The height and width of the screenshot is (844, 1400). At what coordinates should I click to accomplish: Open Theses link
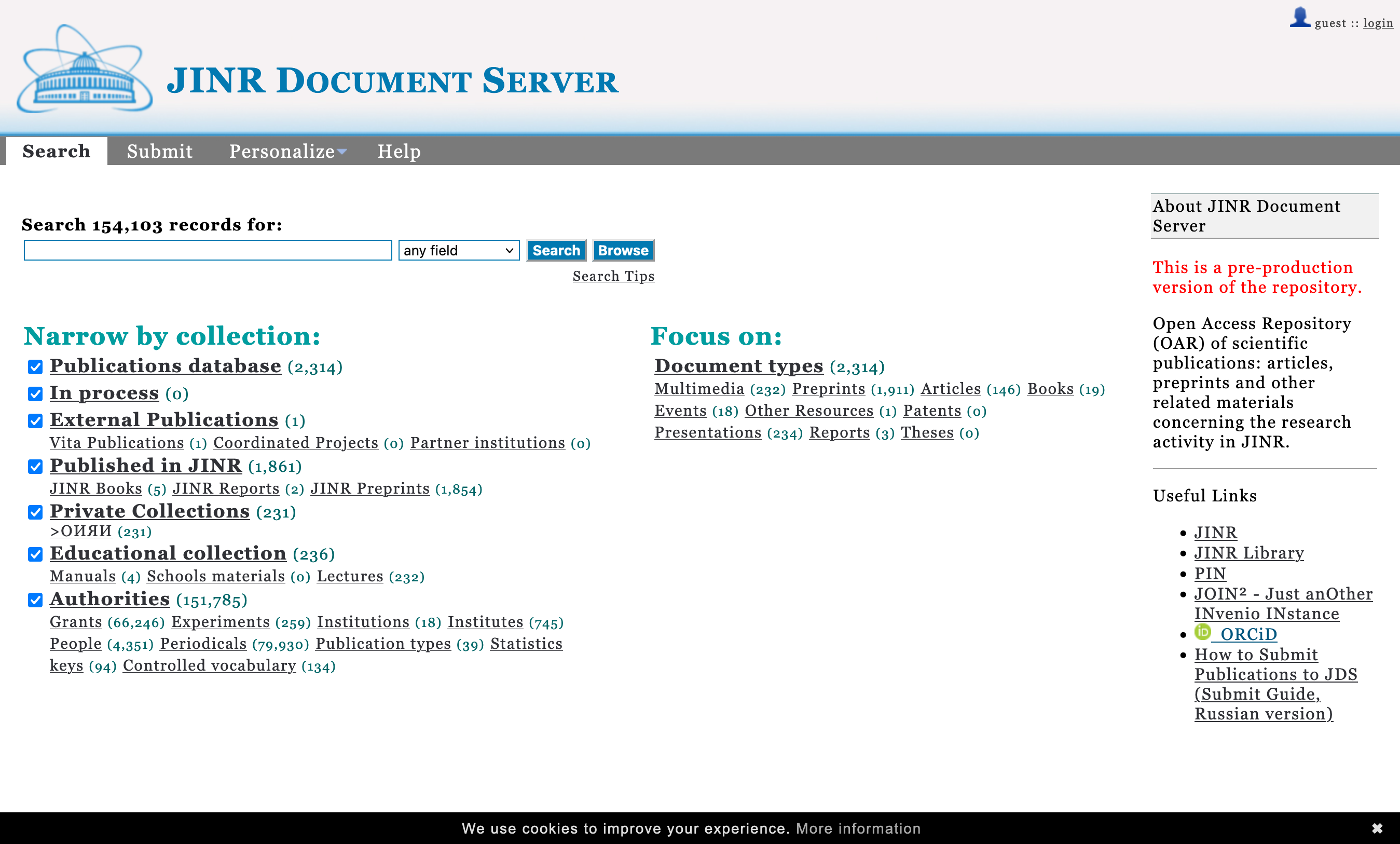[927, 432]
